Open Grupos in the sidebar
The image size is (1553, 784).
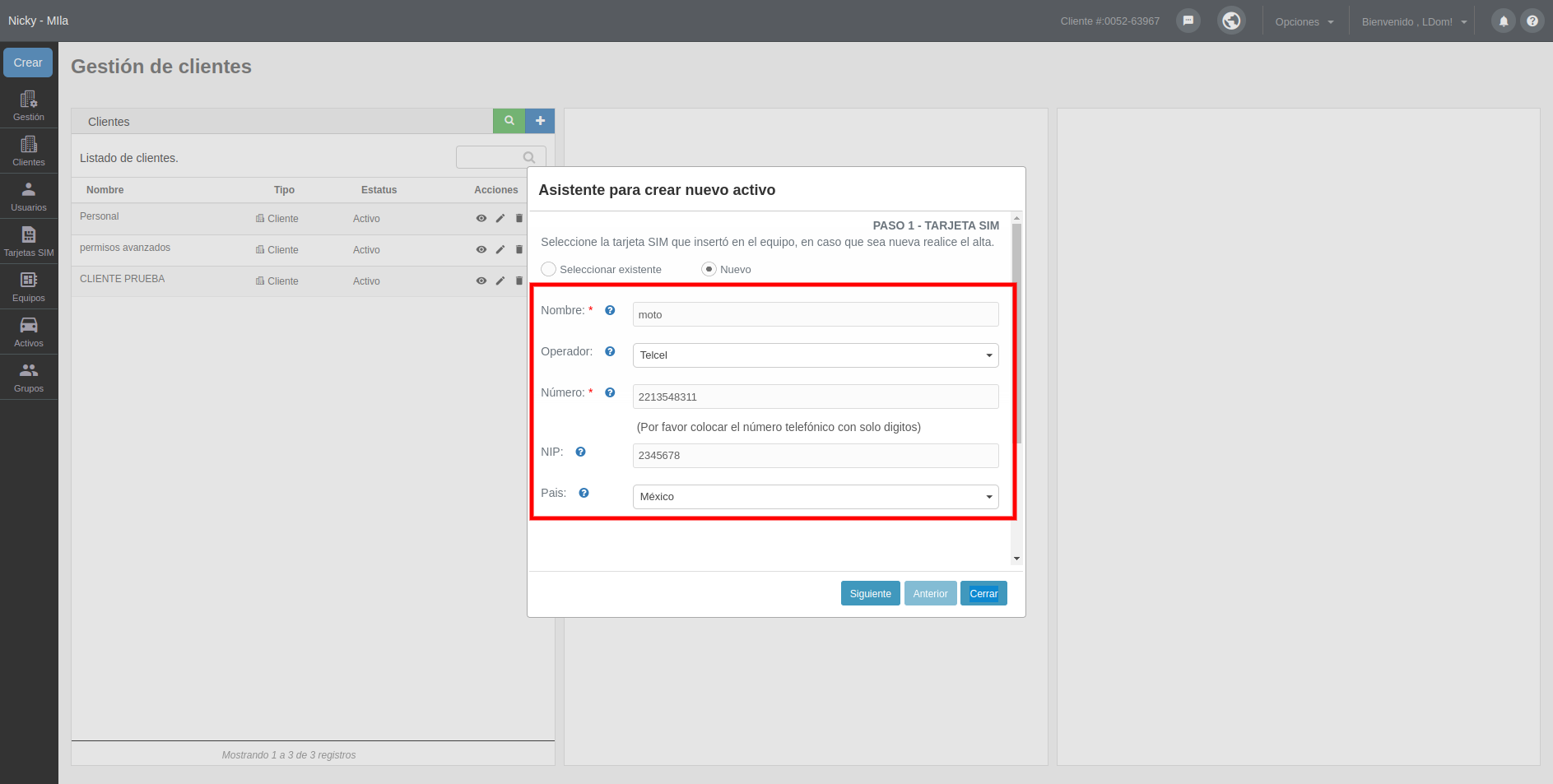pos(29,377)
